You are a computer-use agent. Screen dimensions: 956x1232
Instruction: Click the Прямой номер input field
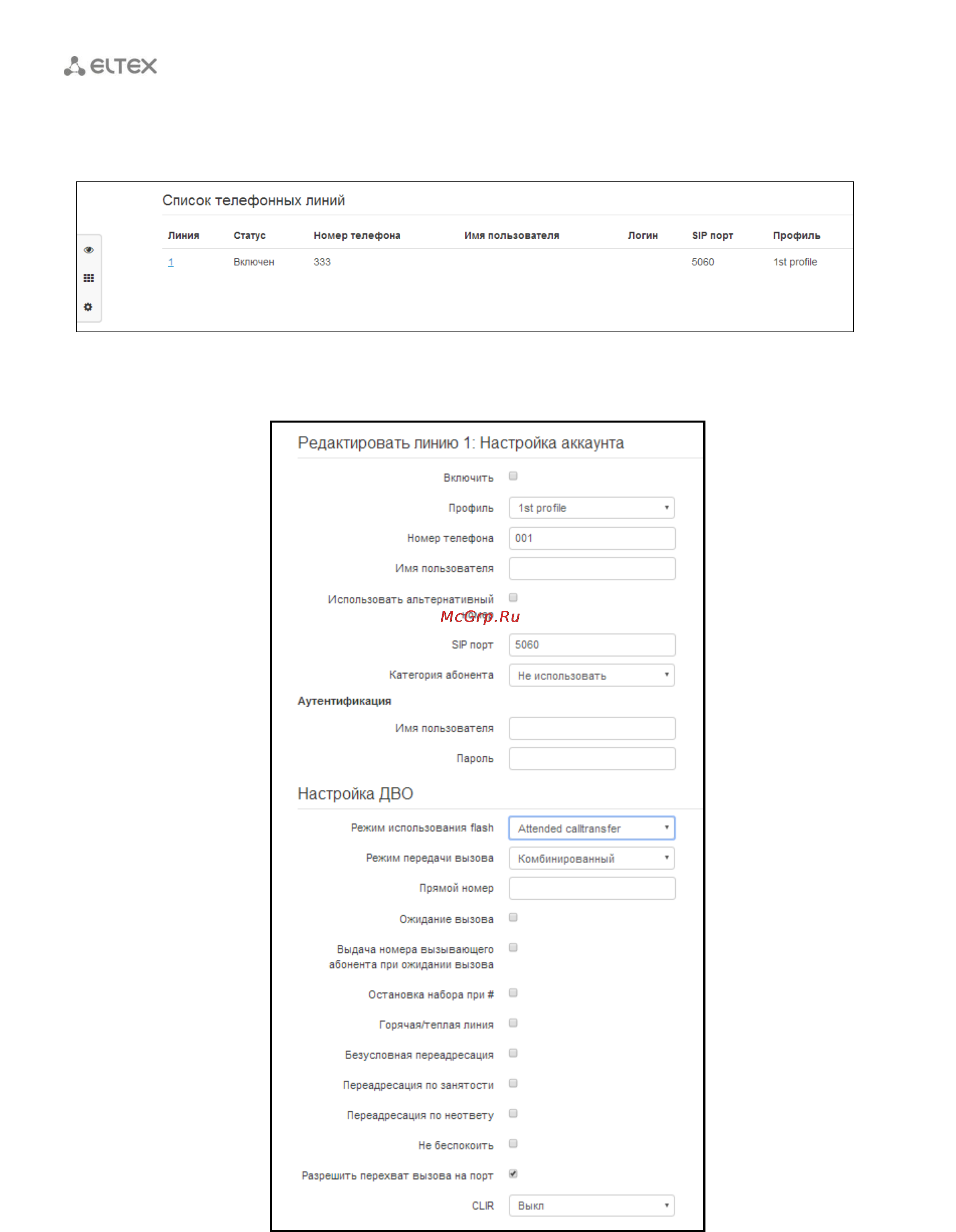pos(591,888)
